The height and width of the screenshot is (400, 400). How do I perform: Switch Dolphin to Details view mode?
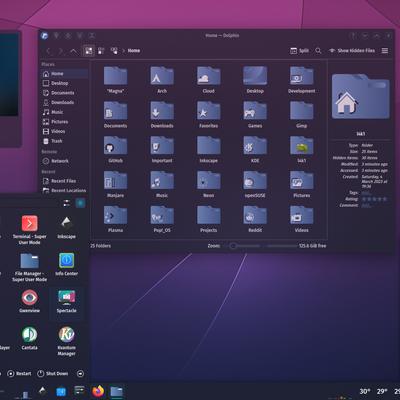click(114, 51)
